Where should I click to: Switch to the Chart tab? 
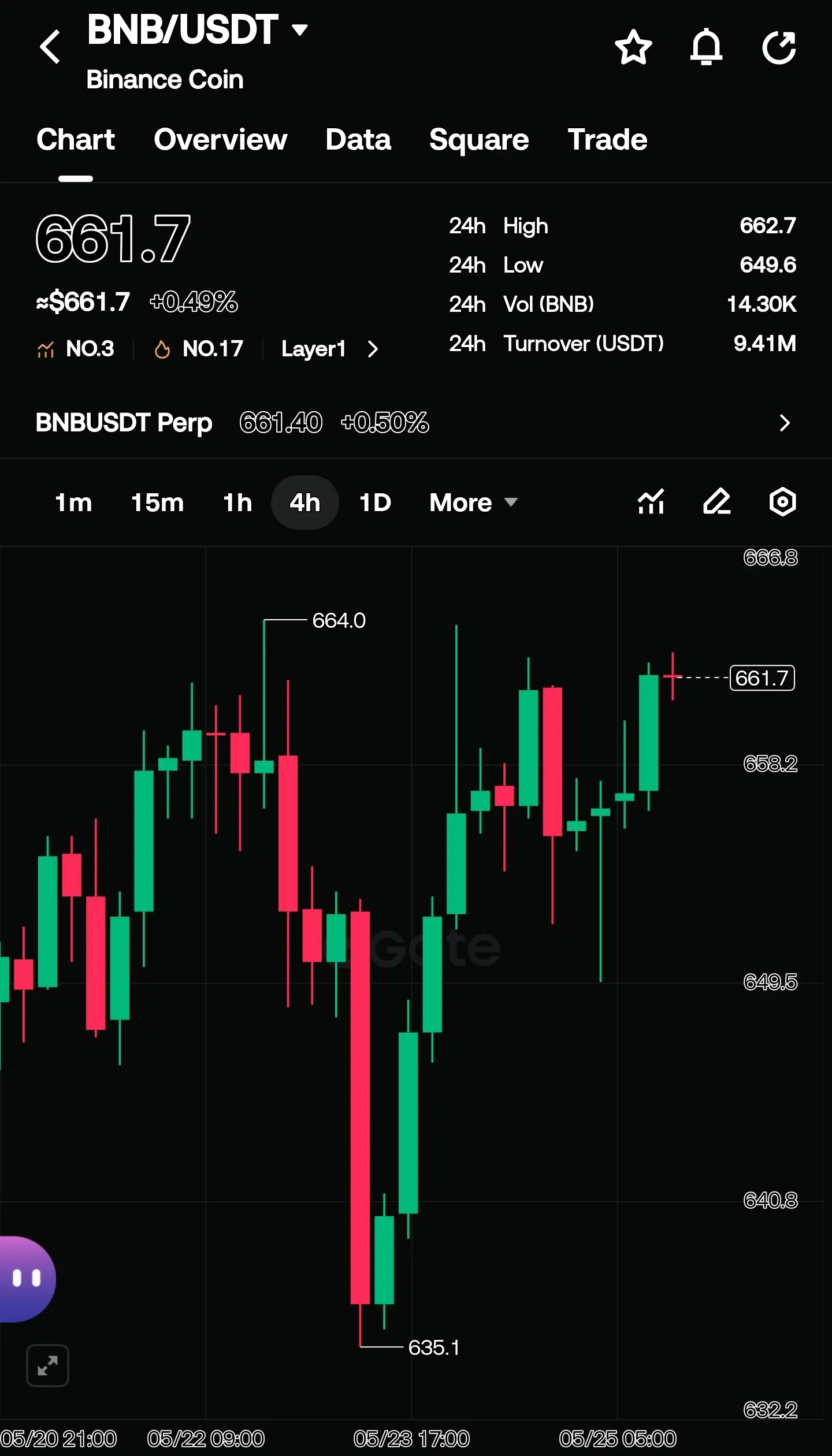tap(76, 140)
